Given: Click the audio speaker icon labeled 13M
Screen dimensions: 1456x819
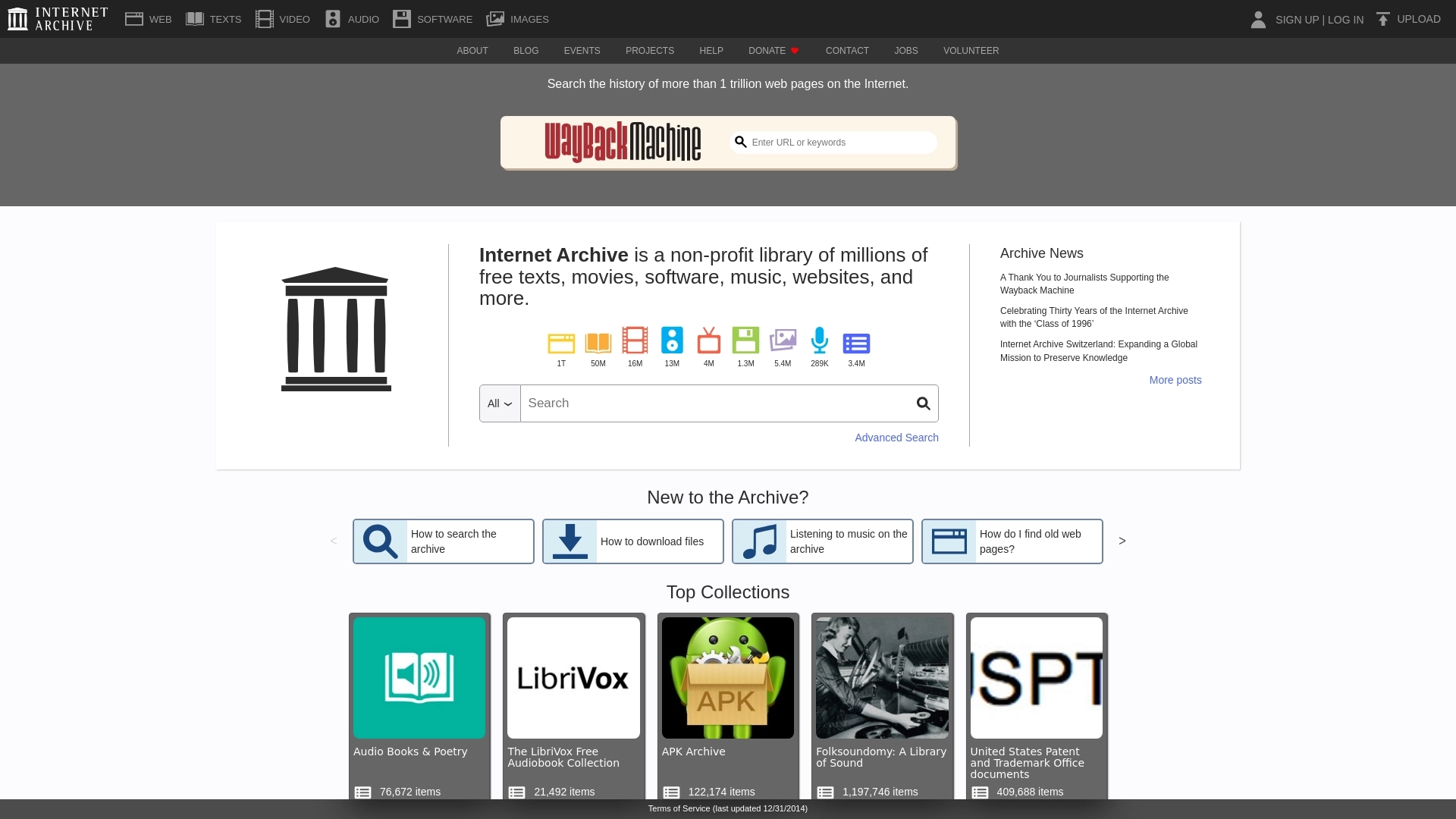Looking at the screenshot, I should pyautogui.click(x=672, y=340).
